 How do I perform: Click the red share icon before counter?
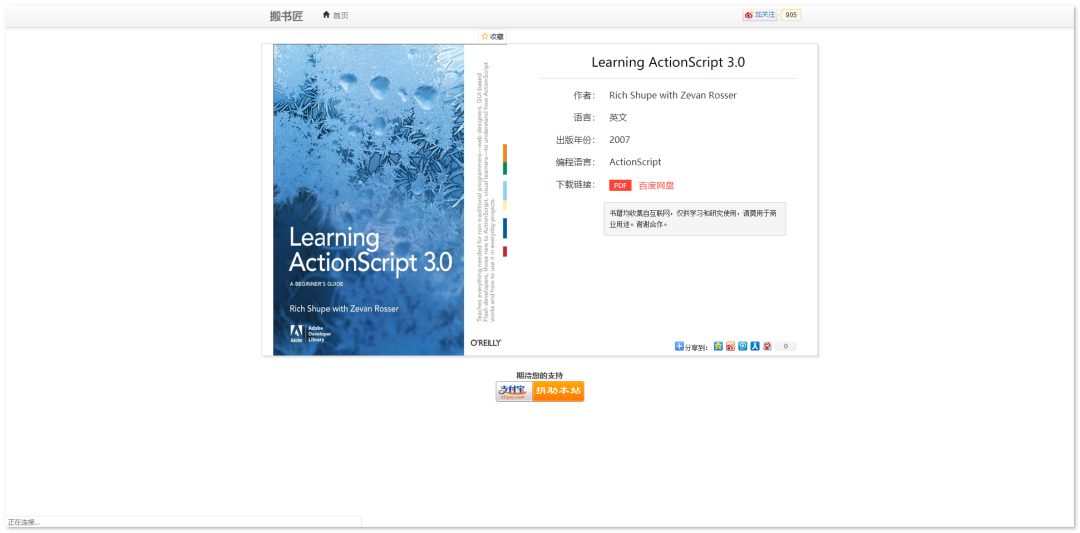click(x=767, y=347)
